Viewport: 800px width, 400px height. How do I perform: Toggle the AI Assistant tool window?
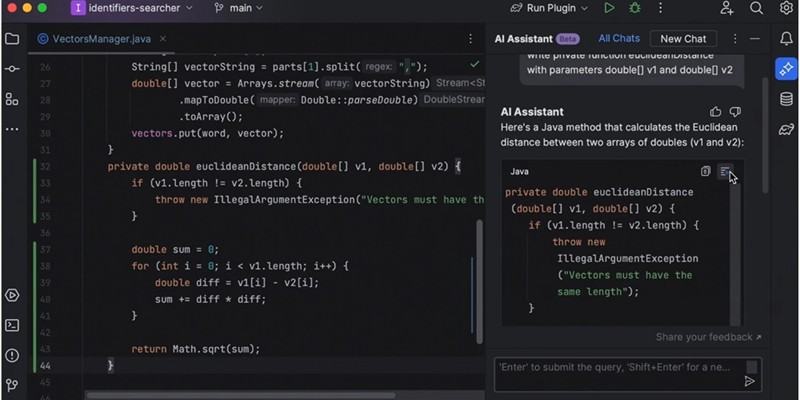pyautogui.click(x=785, y=69)
